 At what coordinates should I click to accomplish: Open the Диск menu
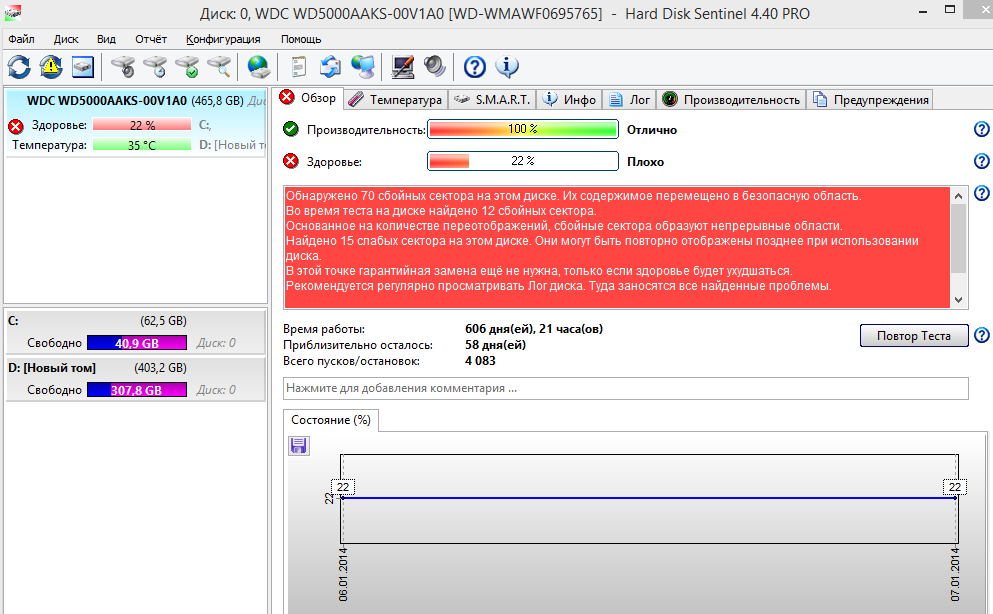pos(66,39)
